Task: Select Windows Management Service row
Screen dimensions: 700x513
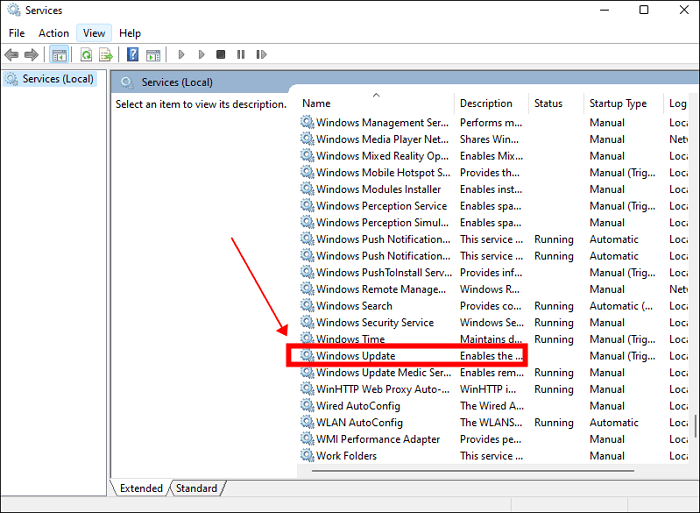Action: point(493,123)
